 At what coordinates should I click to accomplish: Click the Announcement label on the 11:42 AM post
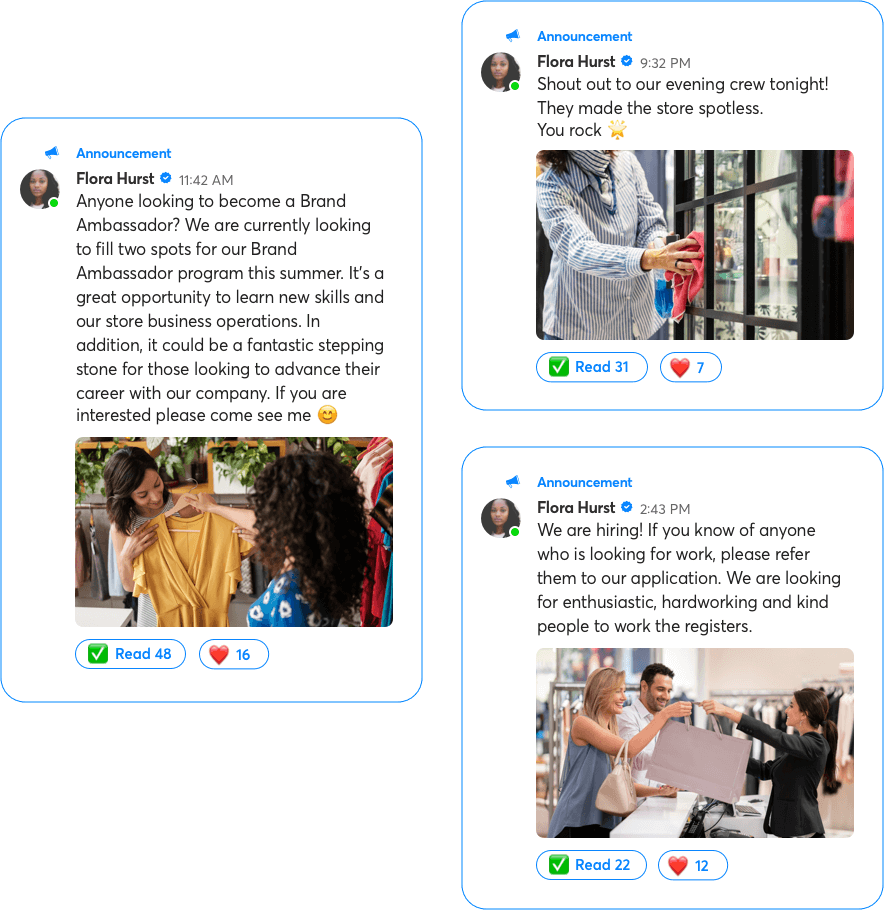pos(124,153)
